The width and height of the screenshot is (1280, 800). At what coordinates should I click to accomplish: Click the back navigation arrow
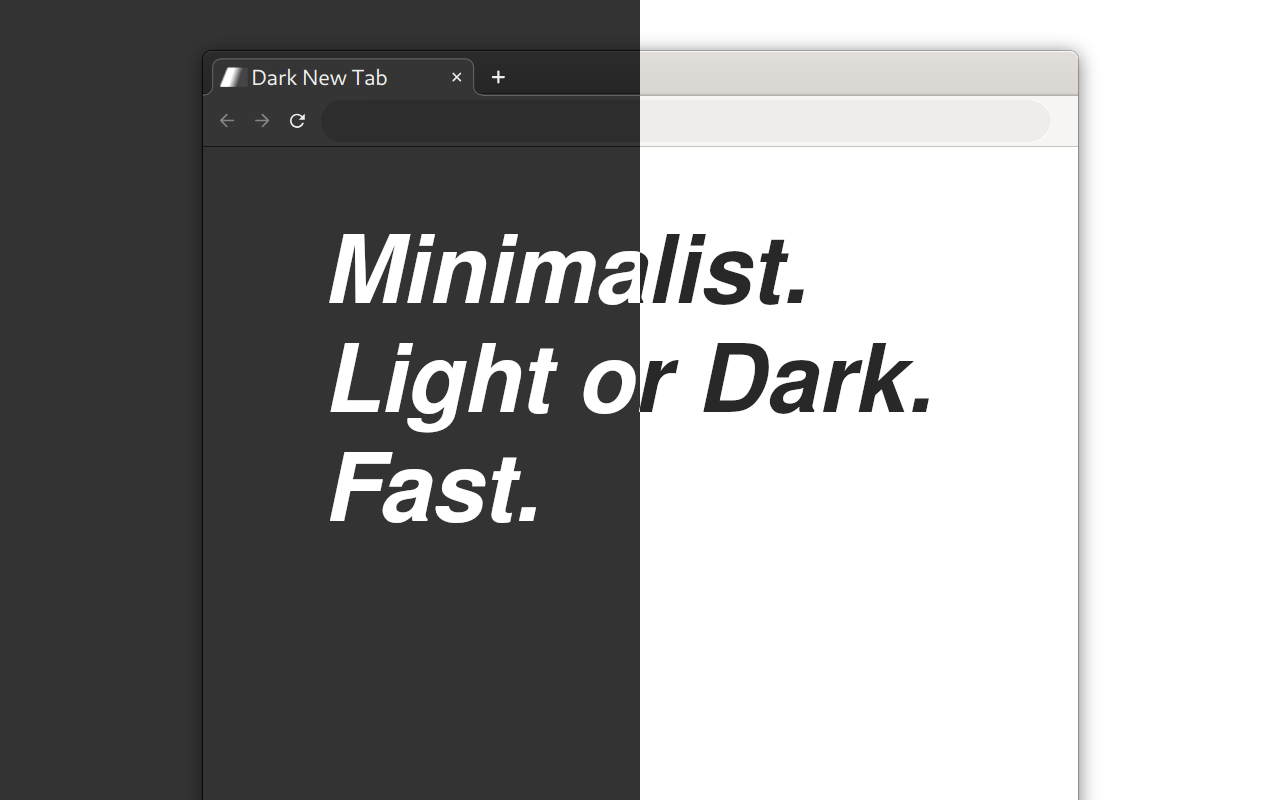[x=226, y=120]
